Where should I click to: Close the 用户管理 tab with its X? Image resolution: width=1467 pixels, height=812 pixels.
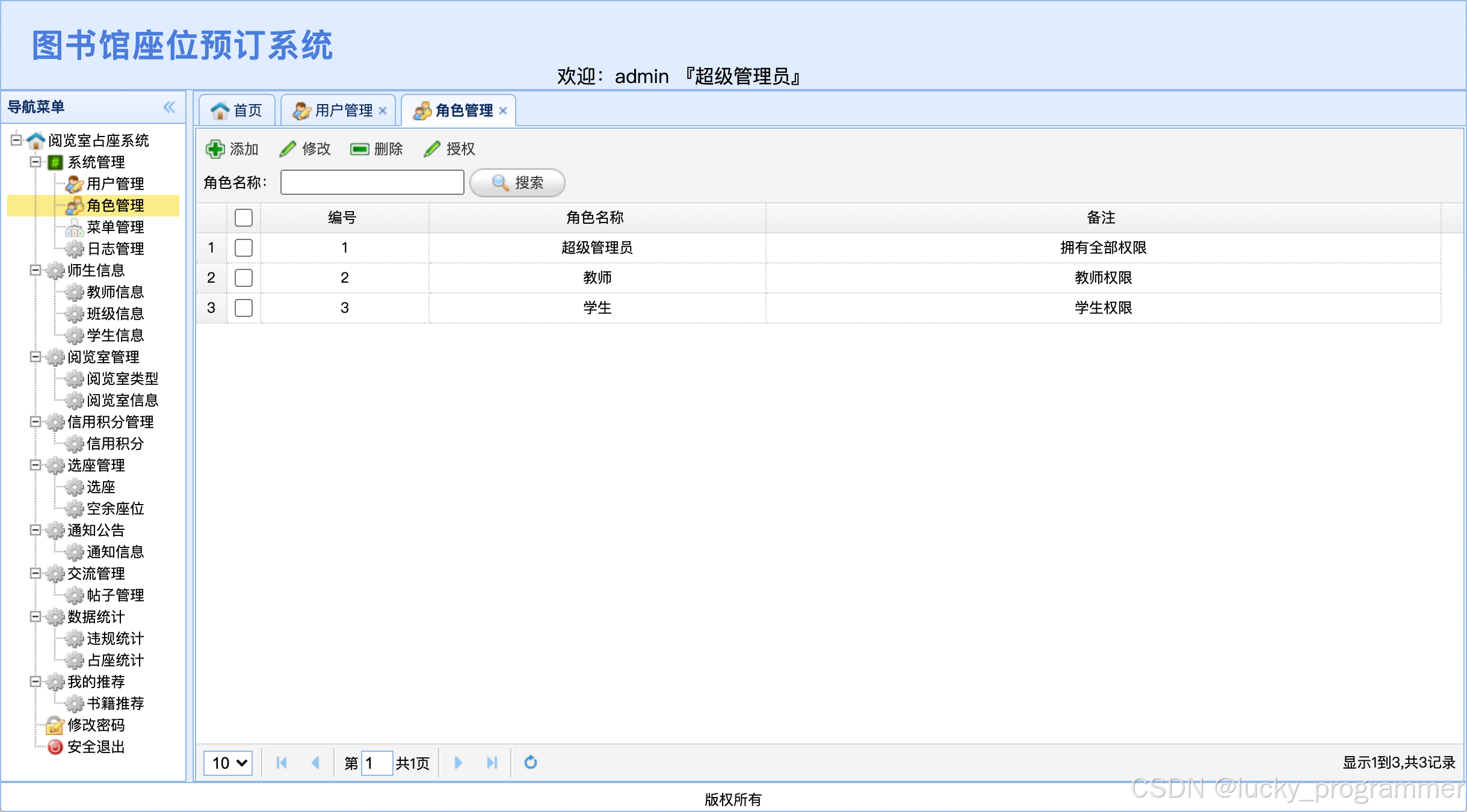[x=383, y=111]
